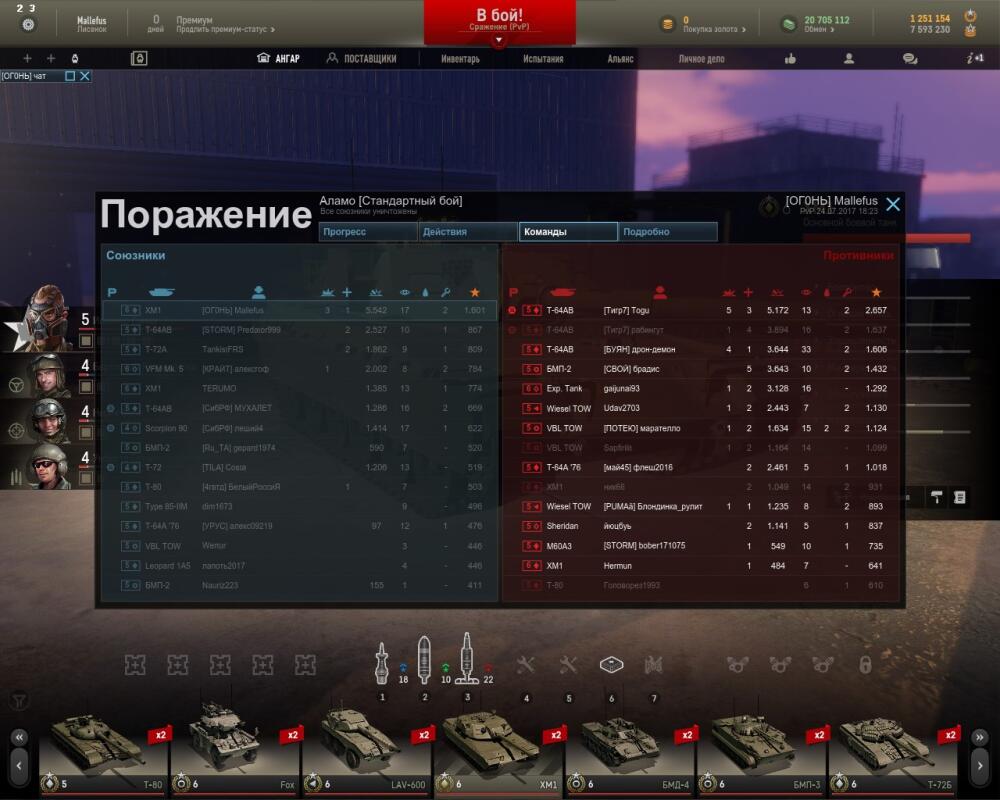Select the Команды results tab

(568, 232)
